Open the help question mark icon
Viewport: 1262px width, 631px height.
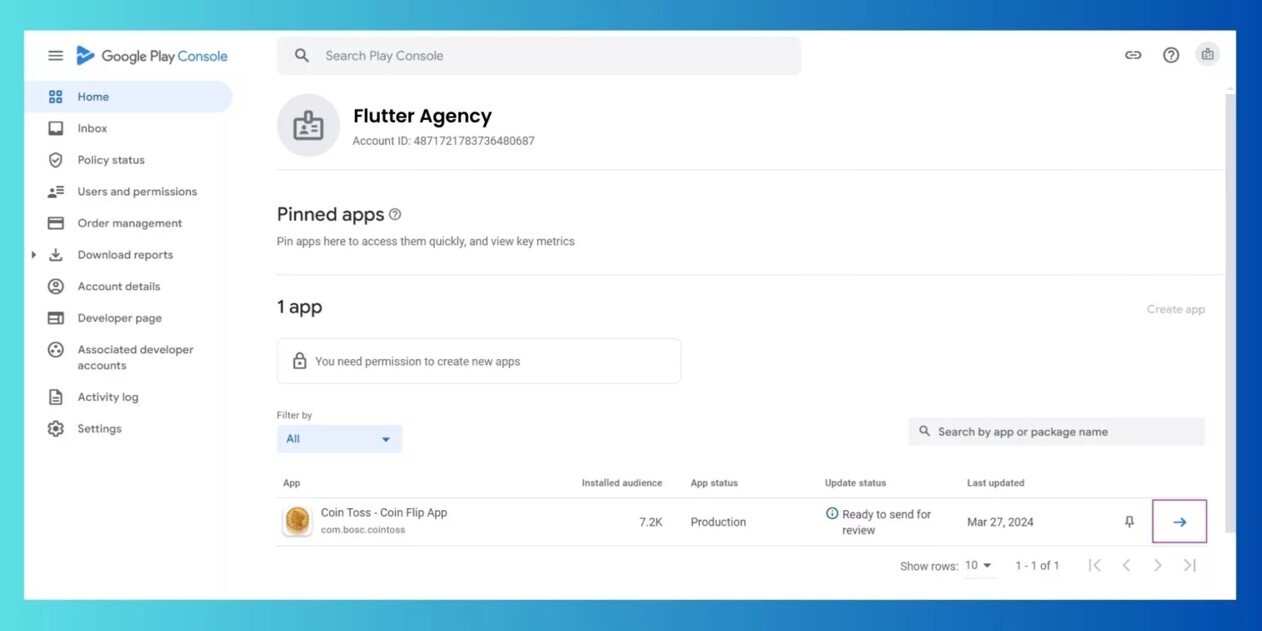click(1171, 55)
